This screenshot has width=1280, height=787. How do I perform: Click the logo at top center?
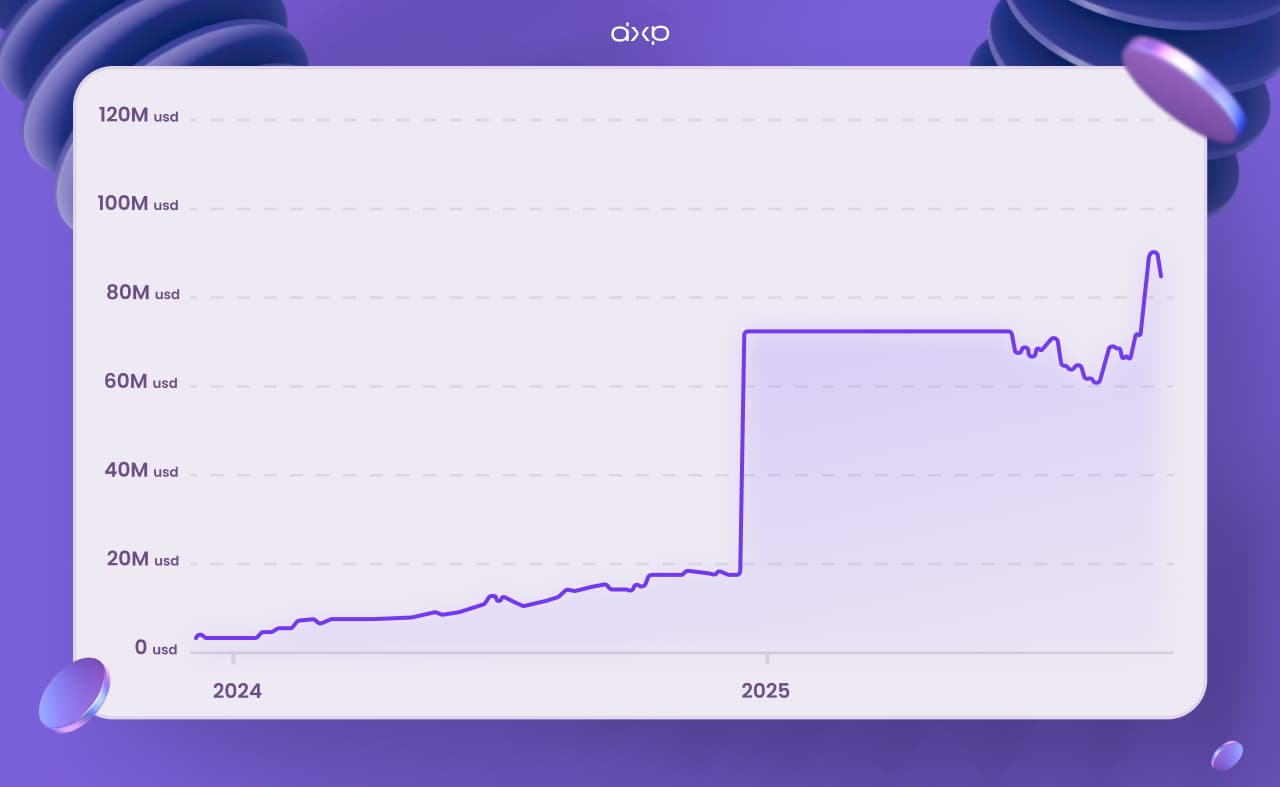tap(640, 34)
